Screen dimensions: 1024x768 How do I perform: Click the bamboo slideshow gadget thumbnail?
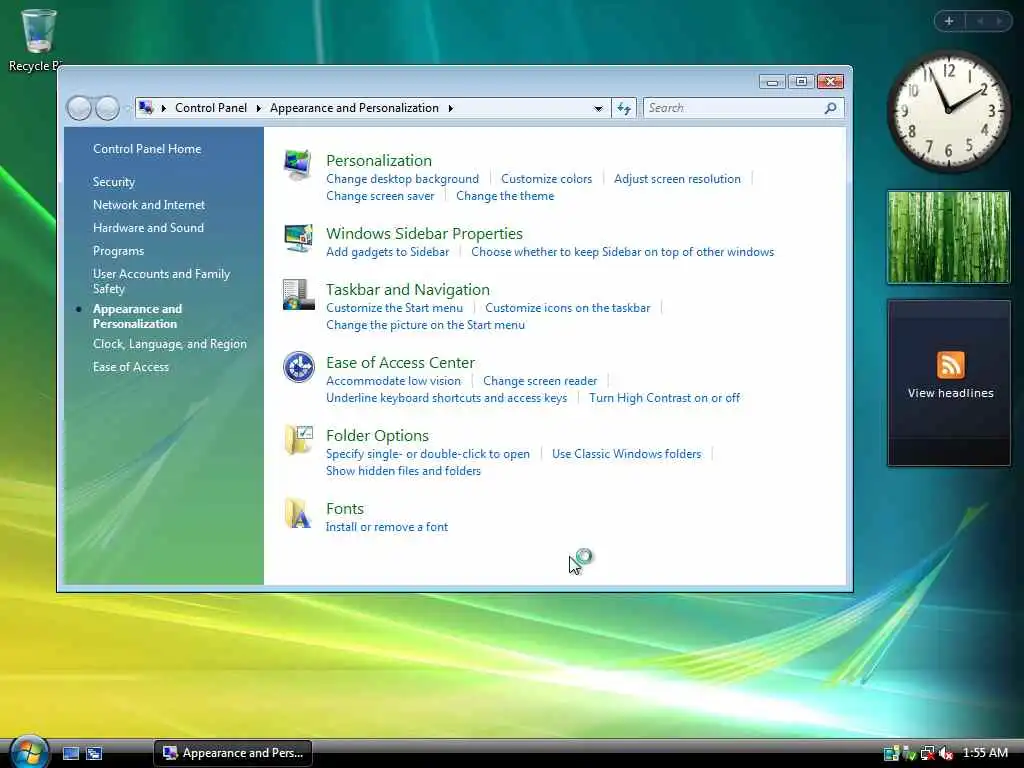948,237
